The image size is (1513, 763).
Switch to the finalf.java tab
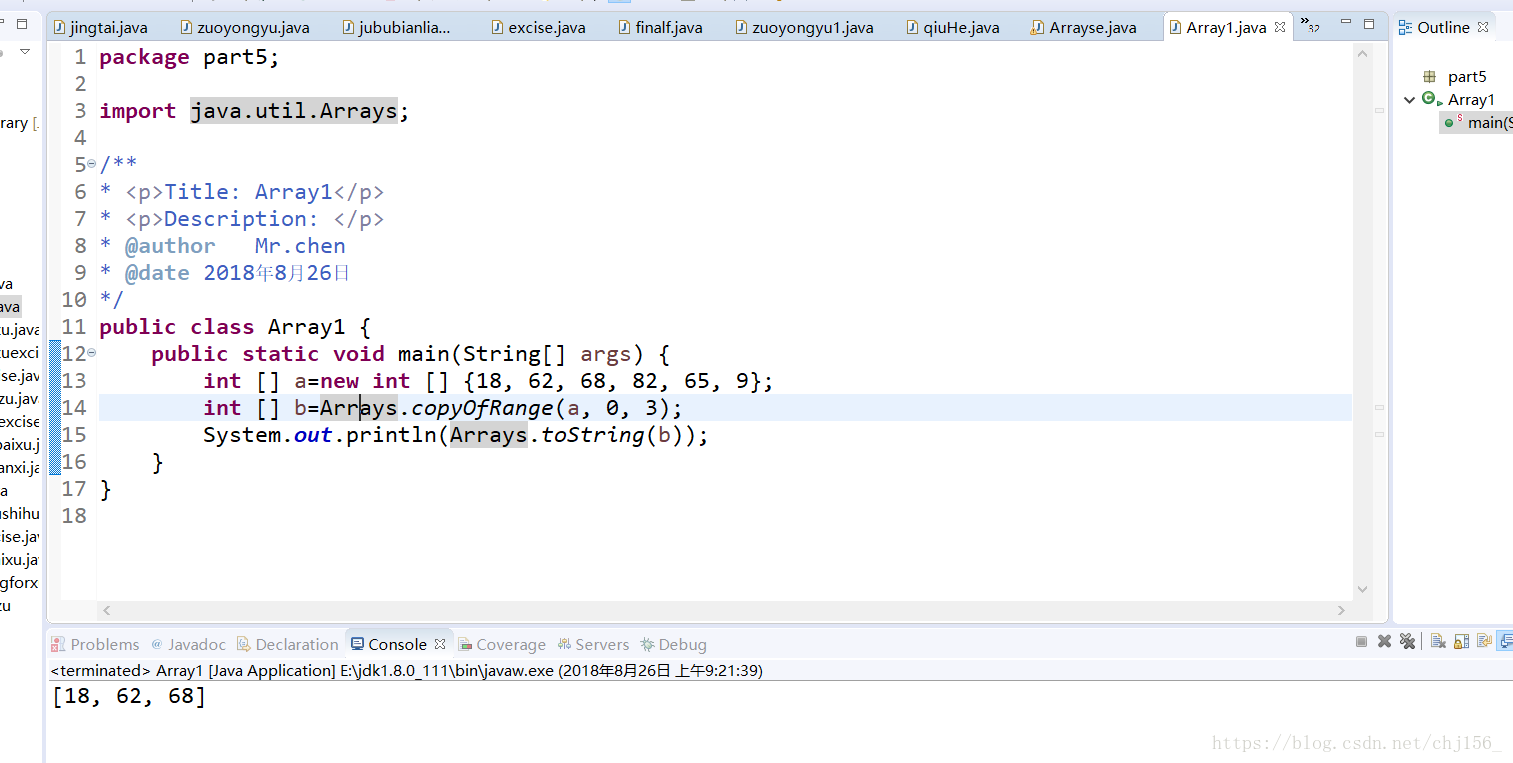pos(659,28)
